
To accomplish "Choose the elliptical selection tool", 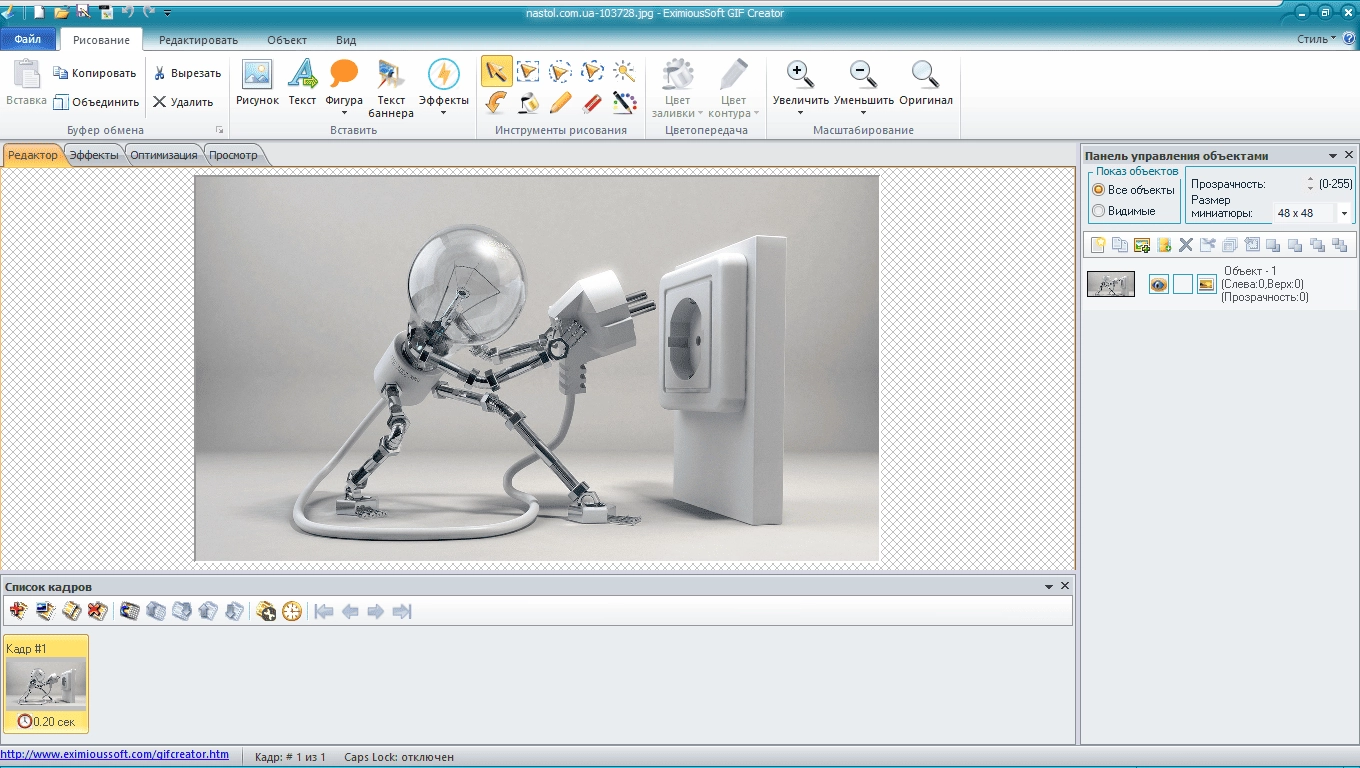I will coord(560,71).
